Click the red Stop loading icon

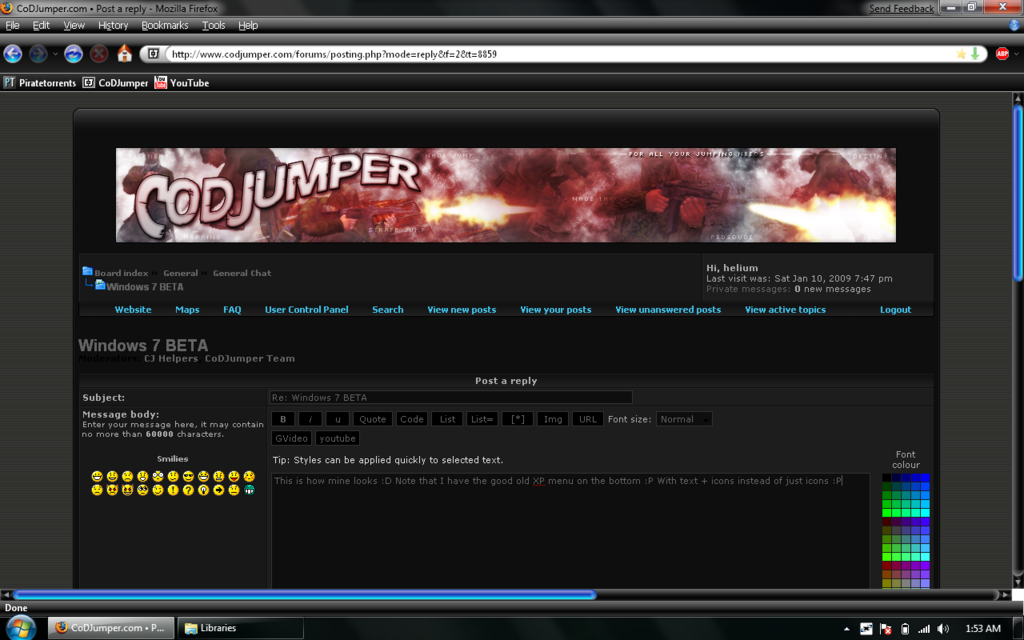99,54
